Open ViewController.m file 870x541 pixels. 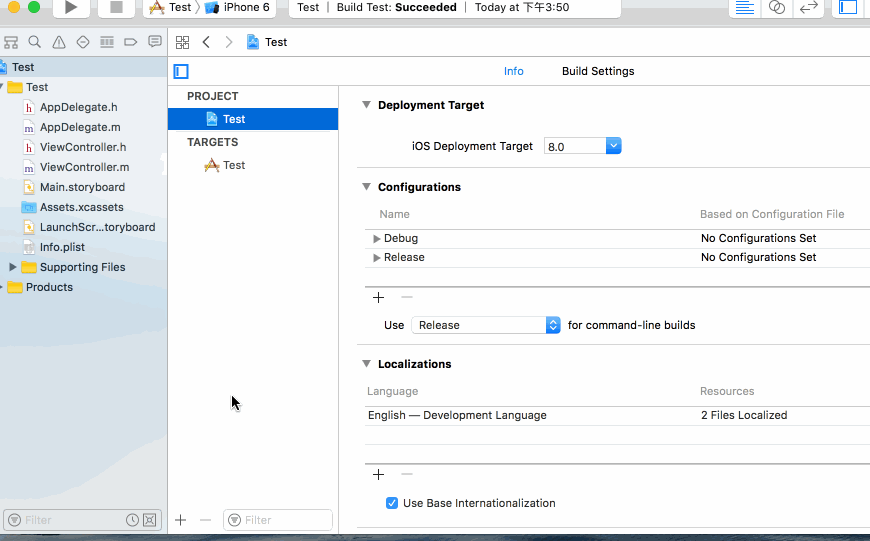pyautogui.click(x=84, y=167)
